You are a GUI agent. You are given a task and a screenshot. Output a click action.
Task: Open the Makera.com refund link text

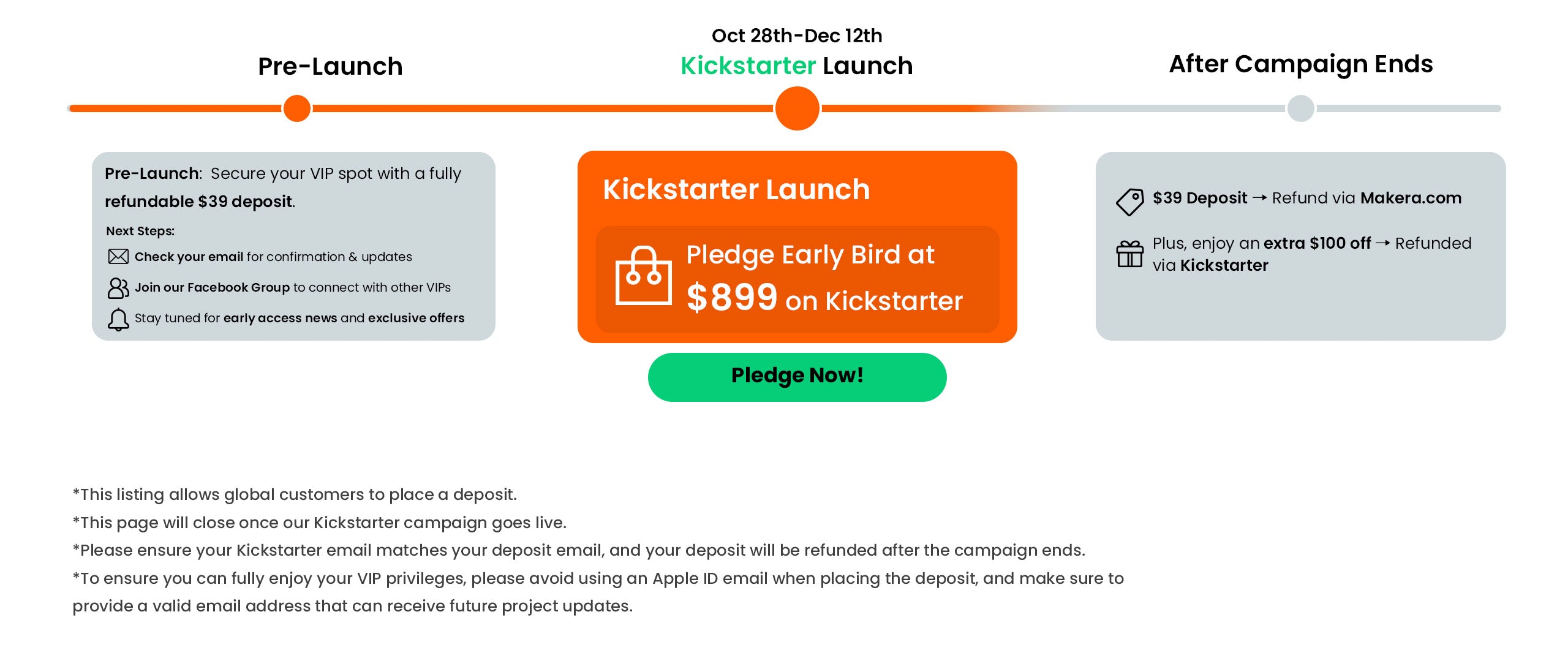pyautogui.click(x=1410, y=198)
